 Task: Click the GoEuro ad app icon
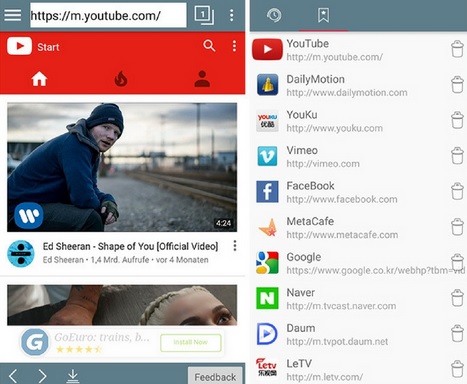pos(35,342)
